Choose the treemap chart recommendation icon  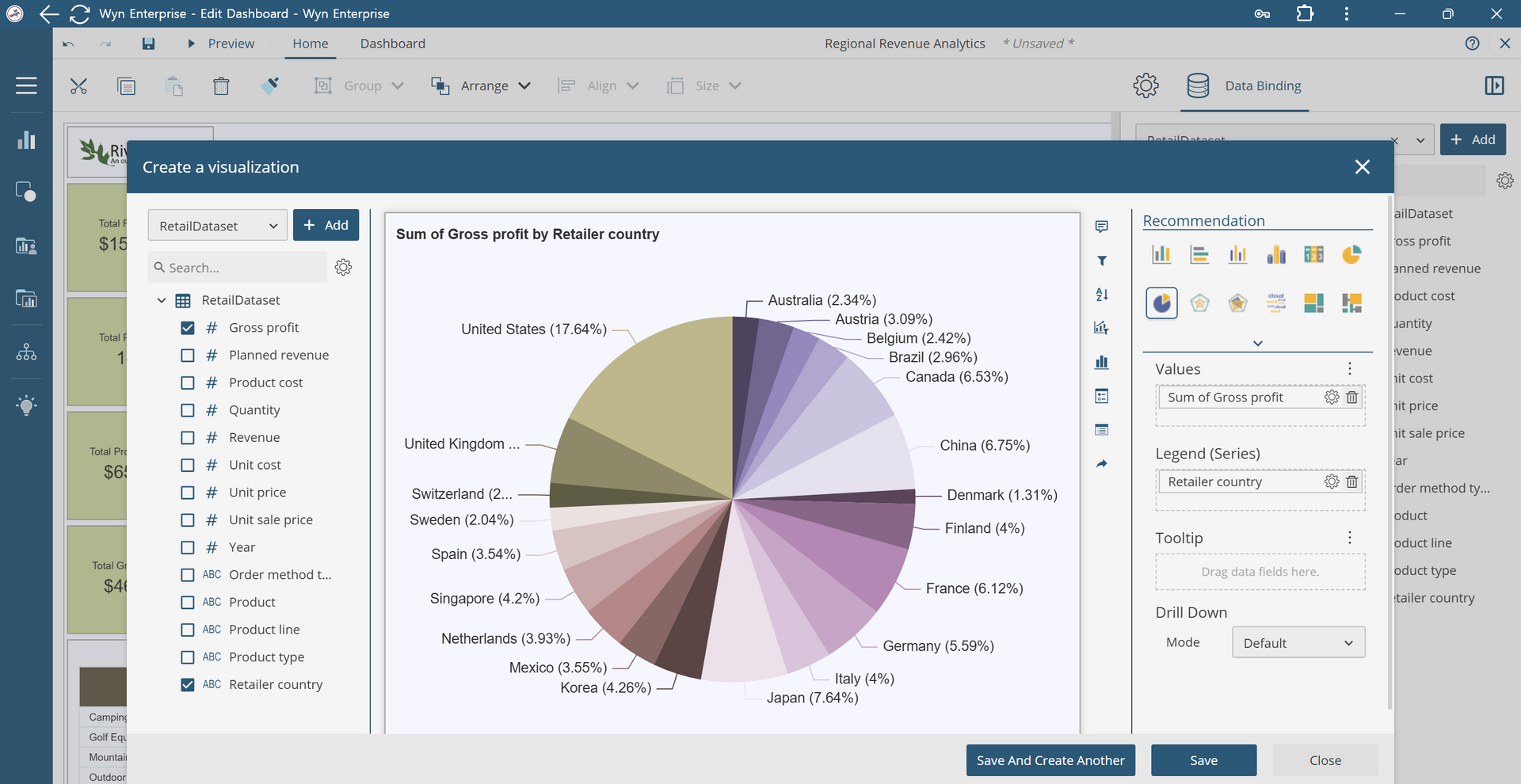coord(1313,303)
